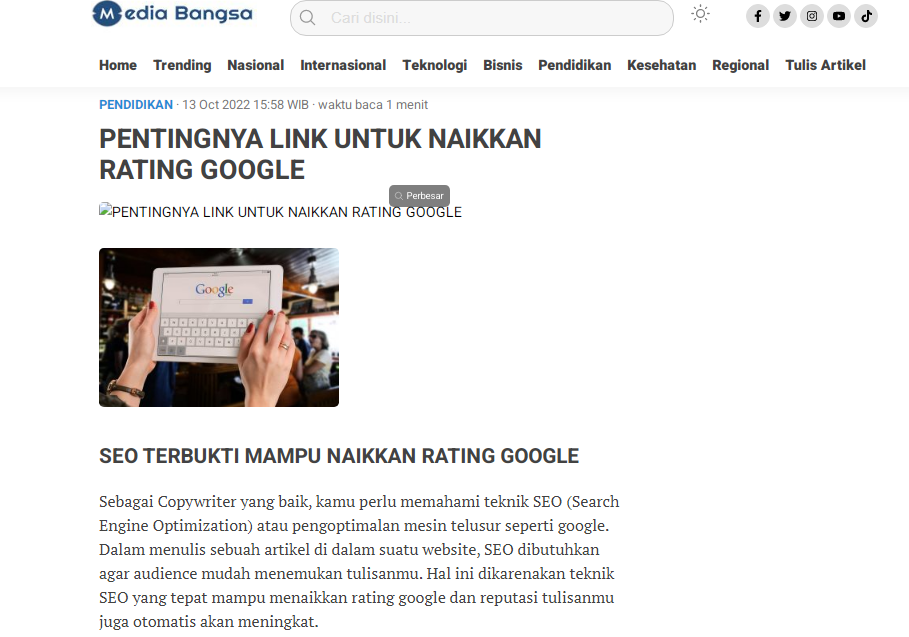Select Kesehatan in the navigation bar
Image resolution: width=909 pixels, height=637 pixels.
tap(661, 65)
